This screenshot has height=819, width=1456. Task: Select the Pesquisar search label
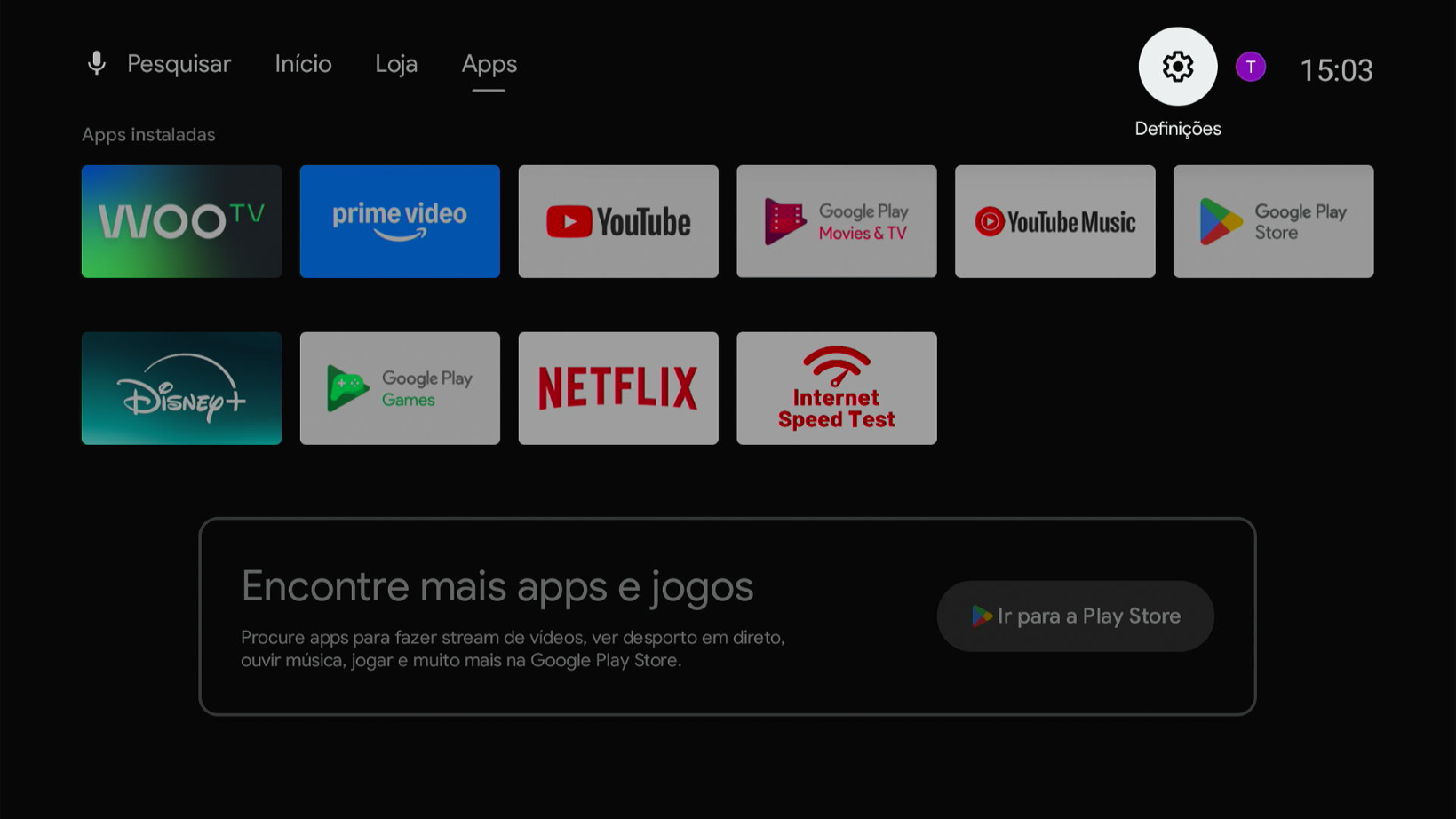[179, 64]
